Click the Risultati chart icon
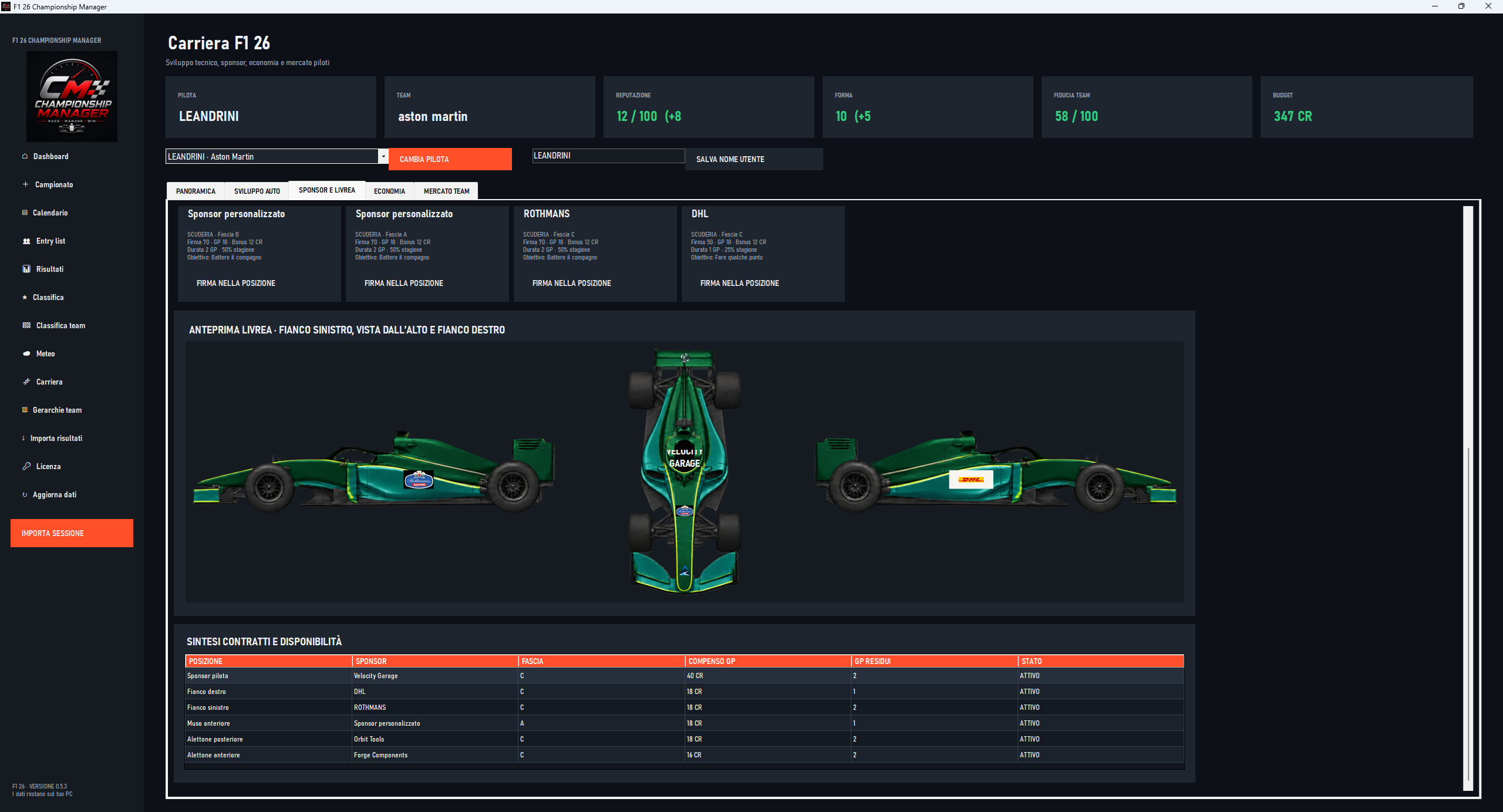The image size is (1503, 812). point(26,269)
